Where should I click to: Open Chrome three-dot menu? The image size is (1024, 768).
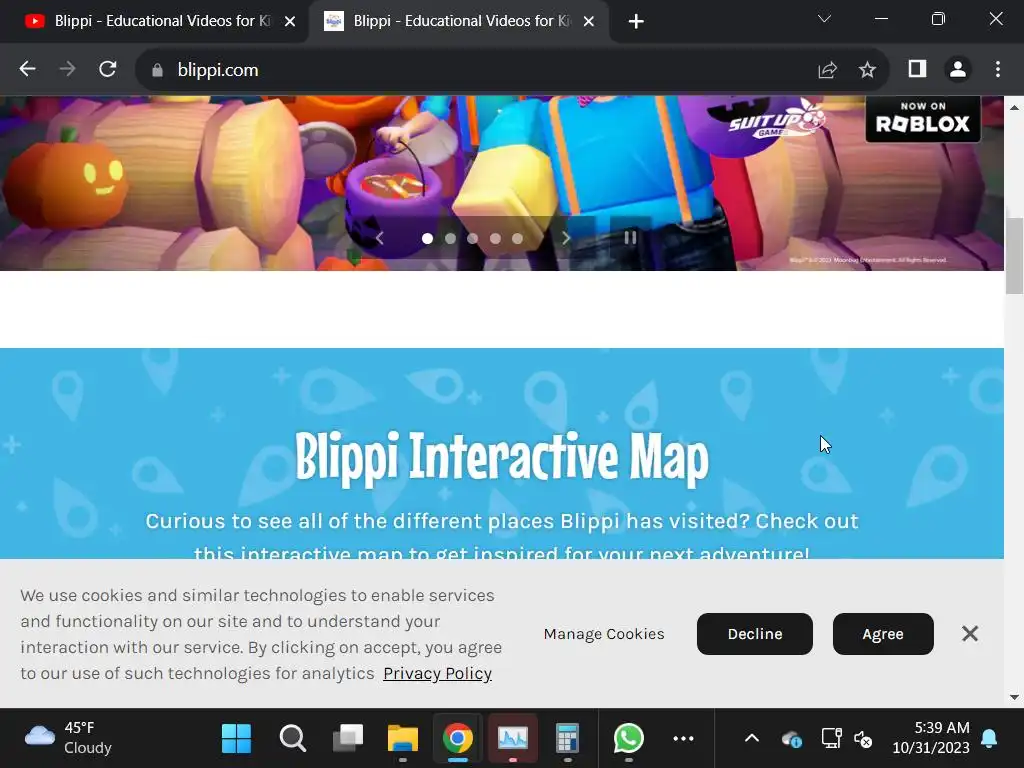pos(998,69)
